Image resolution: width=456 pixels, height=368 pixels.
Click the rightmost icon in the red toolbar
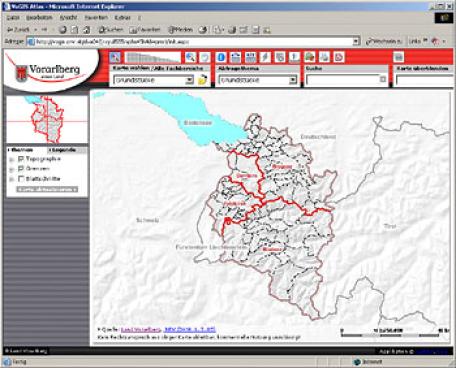coord(399,57)
